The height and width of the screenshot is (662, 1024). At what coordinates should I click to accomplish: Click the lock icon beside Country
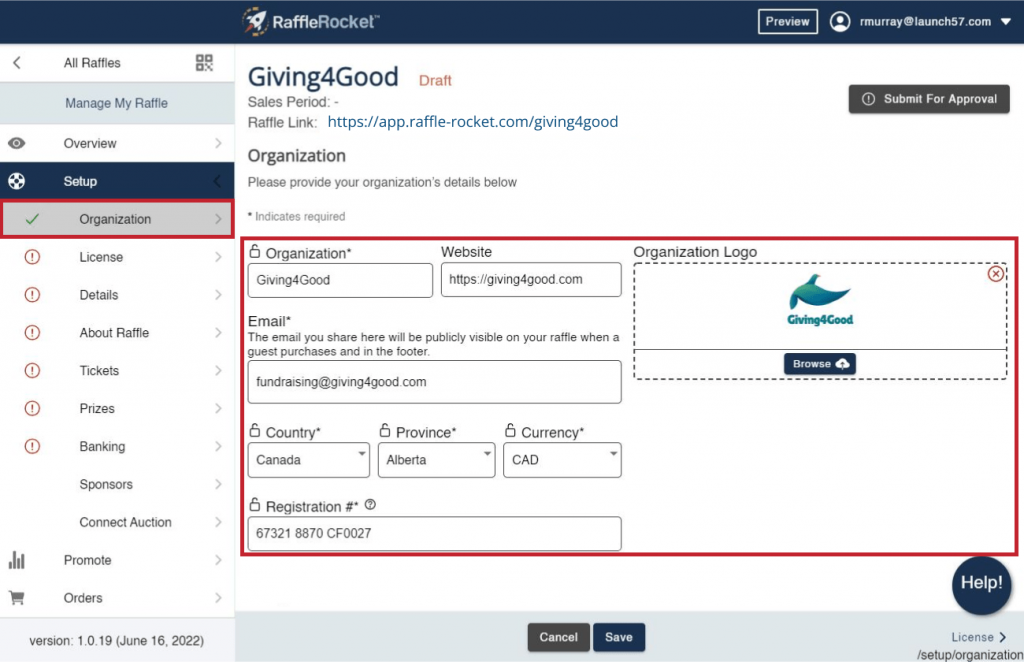[x=254, y=431]
